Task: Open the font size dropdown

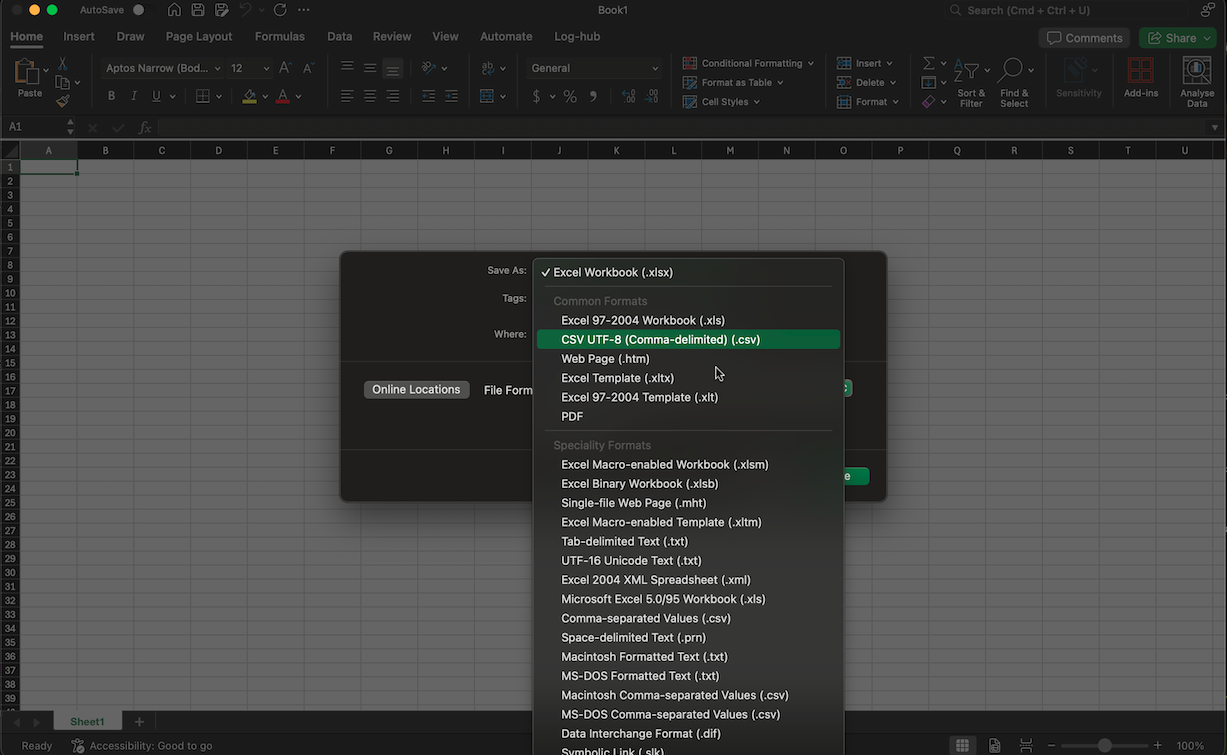Action: (266, 69)
